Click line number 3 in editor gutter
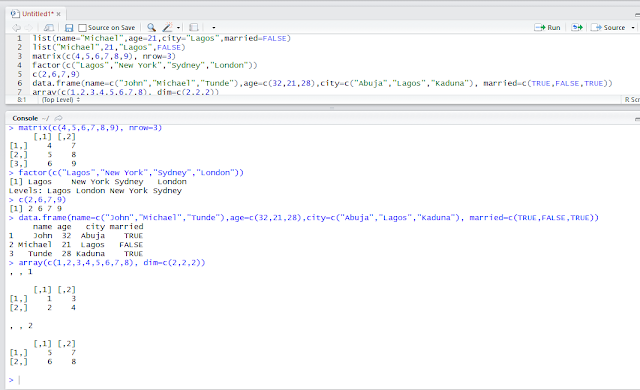The width and height of the screenshot is (640, 390). [x=19, y=56]
